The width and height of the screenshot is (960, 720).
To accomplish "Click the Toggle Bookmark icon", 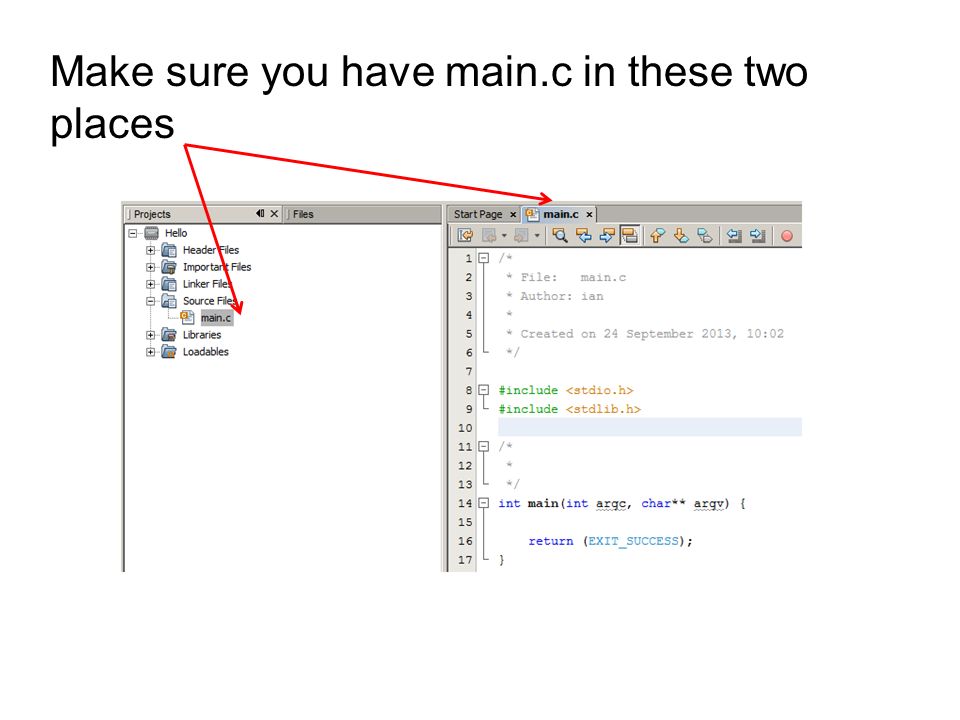I will click(x=705, y=236).
